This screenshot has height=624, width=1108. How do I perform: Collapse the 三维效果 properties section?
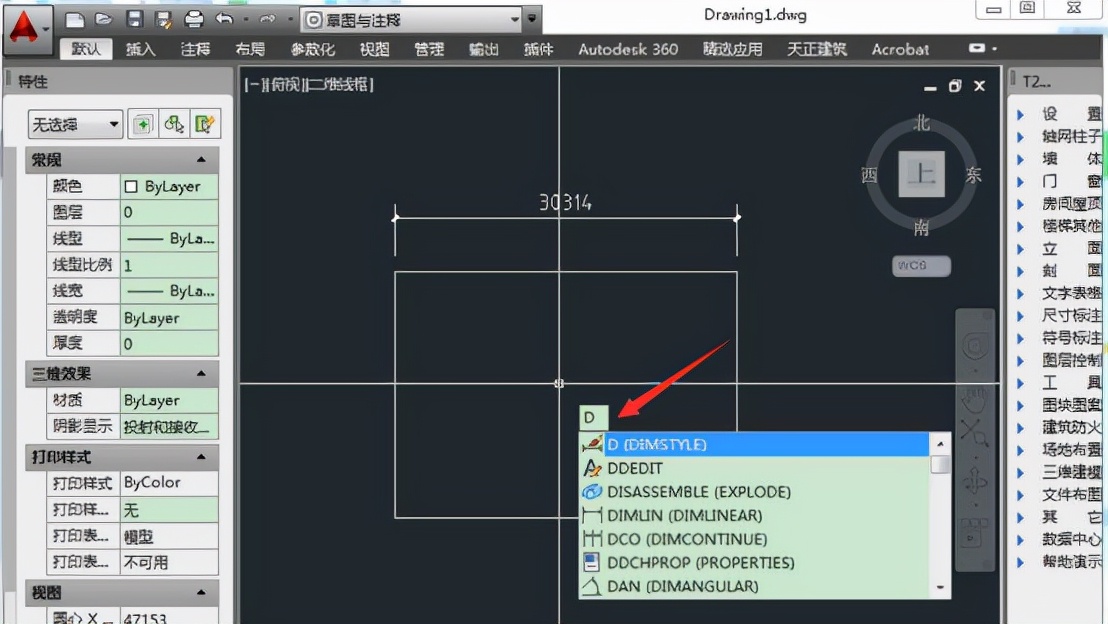[201, 373]
